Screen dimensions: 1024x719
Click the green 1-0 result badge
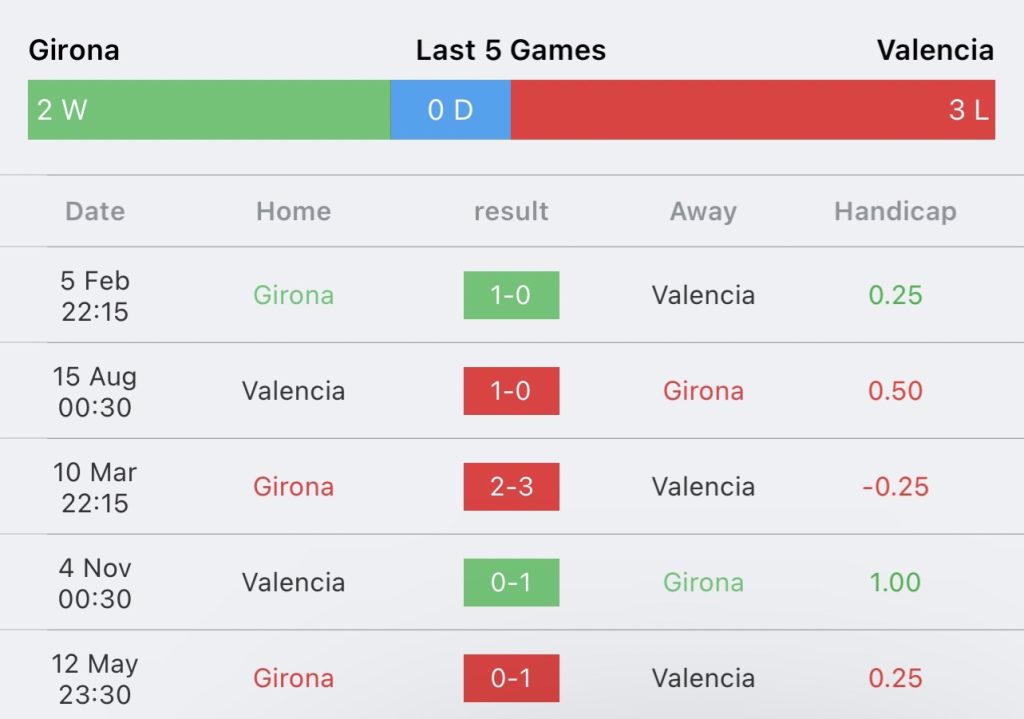point(511,295)
